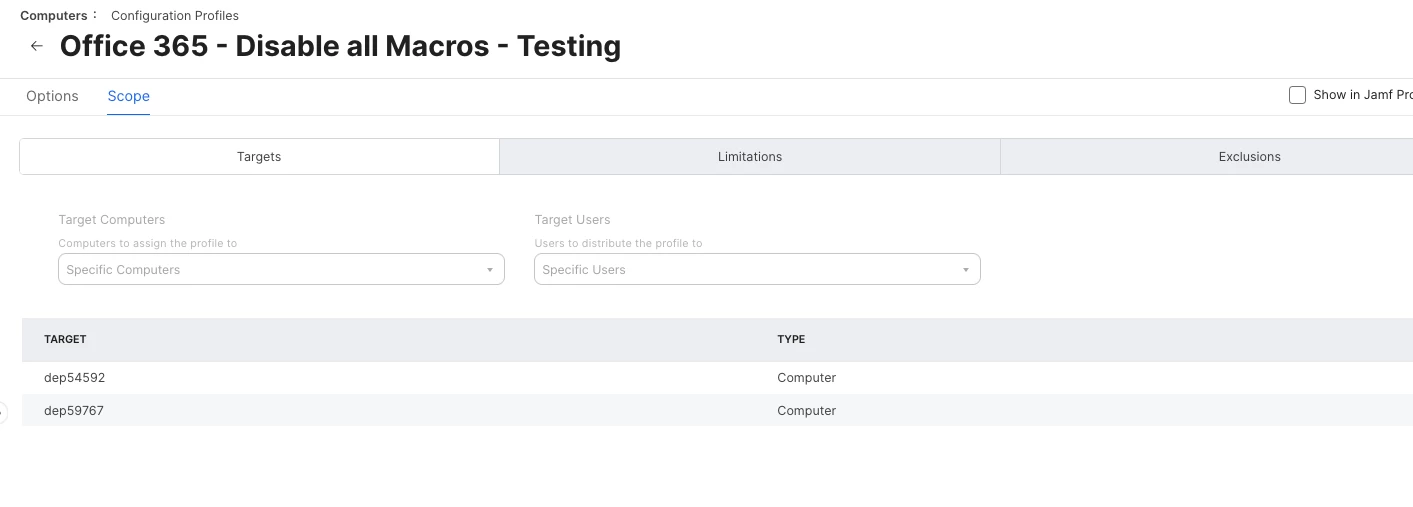Sort by the TYPE column header
Viewport: 1413px width, 507px height.
tap(791, 339)
